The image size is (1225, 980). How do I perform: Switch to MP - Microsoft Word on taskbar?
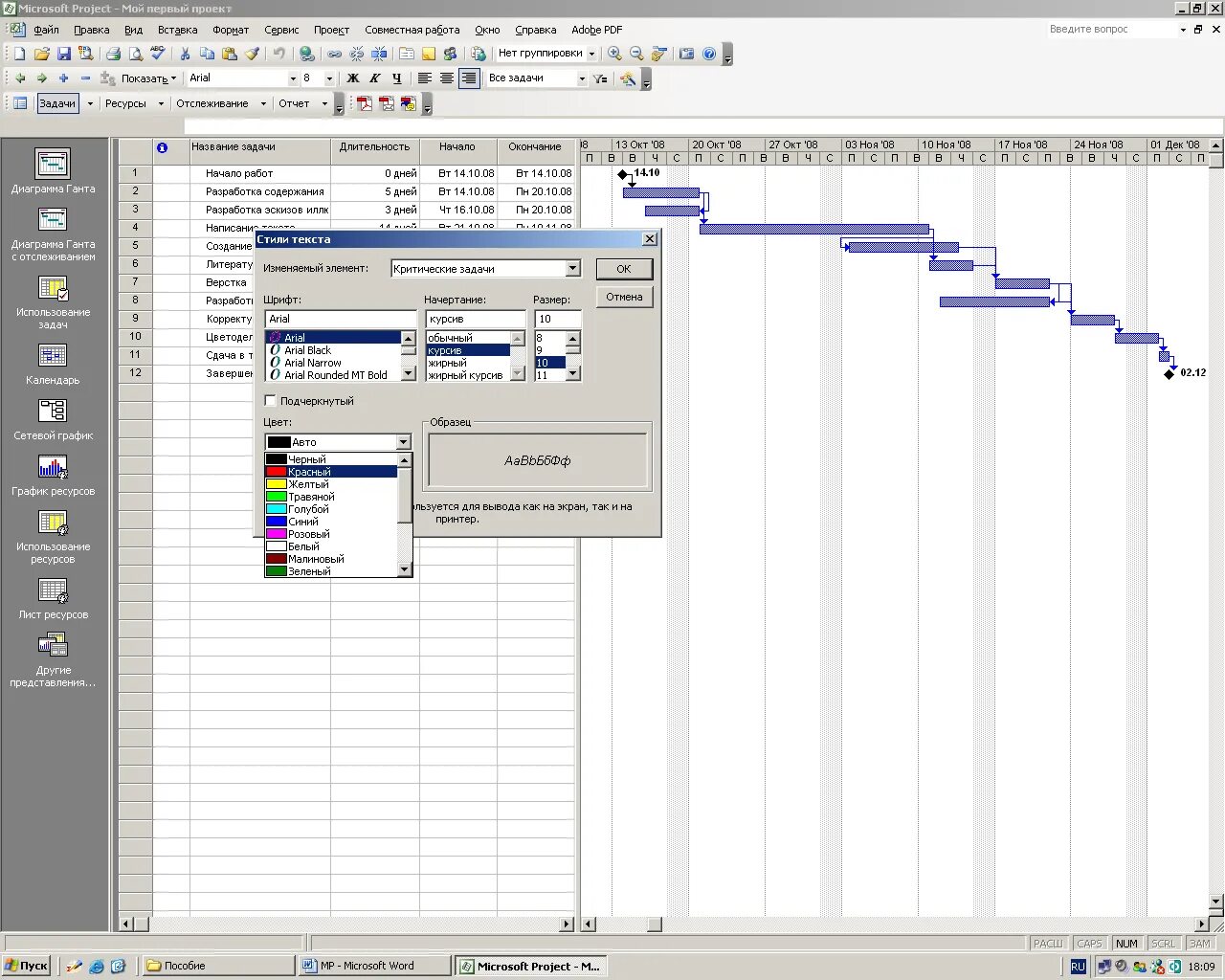373,966
